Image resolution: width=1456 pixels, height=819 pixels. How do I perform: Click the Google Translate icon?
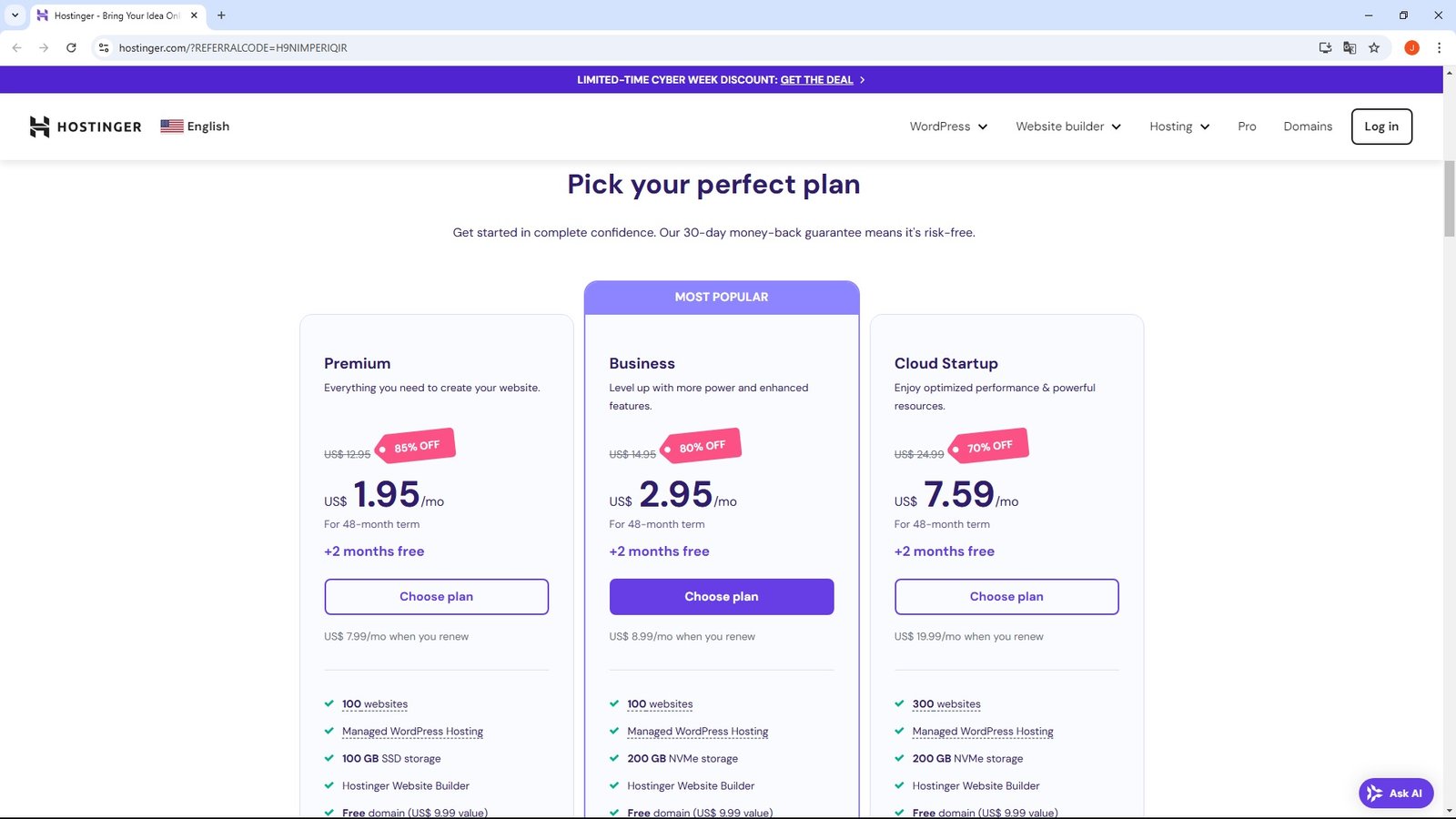(x=1350, y=48)
